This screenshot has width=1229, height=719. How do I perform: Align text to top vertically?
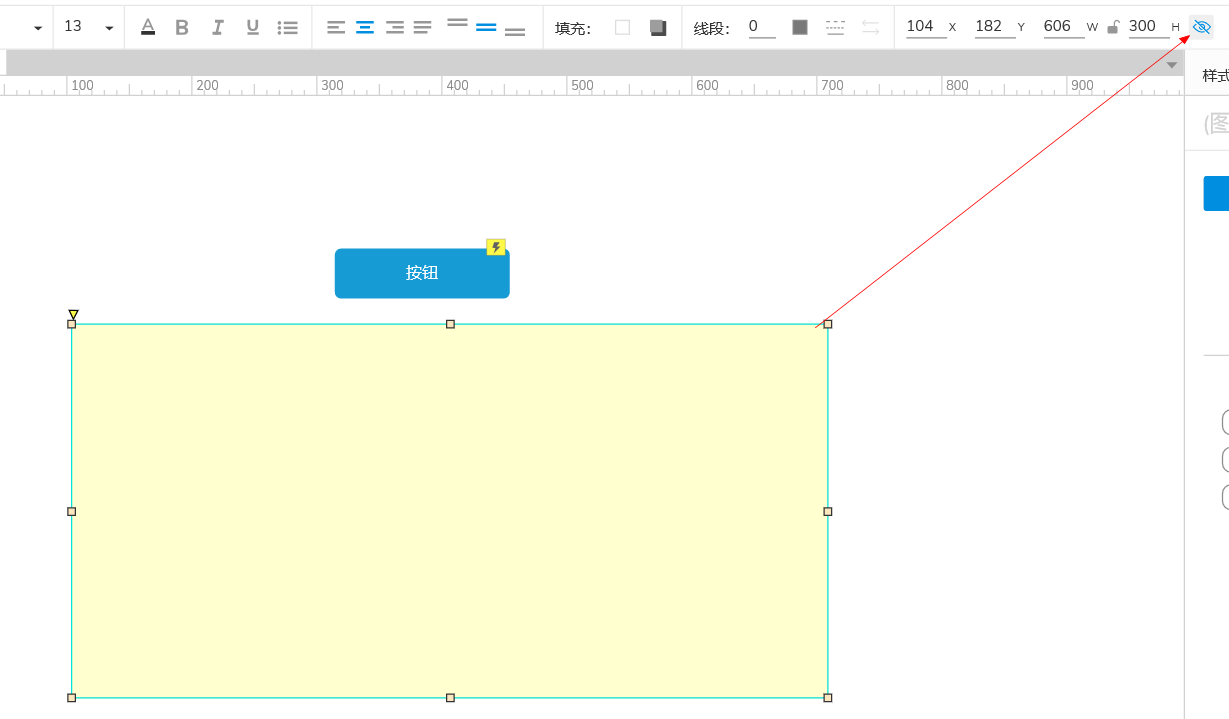click(x=457, y=22)
